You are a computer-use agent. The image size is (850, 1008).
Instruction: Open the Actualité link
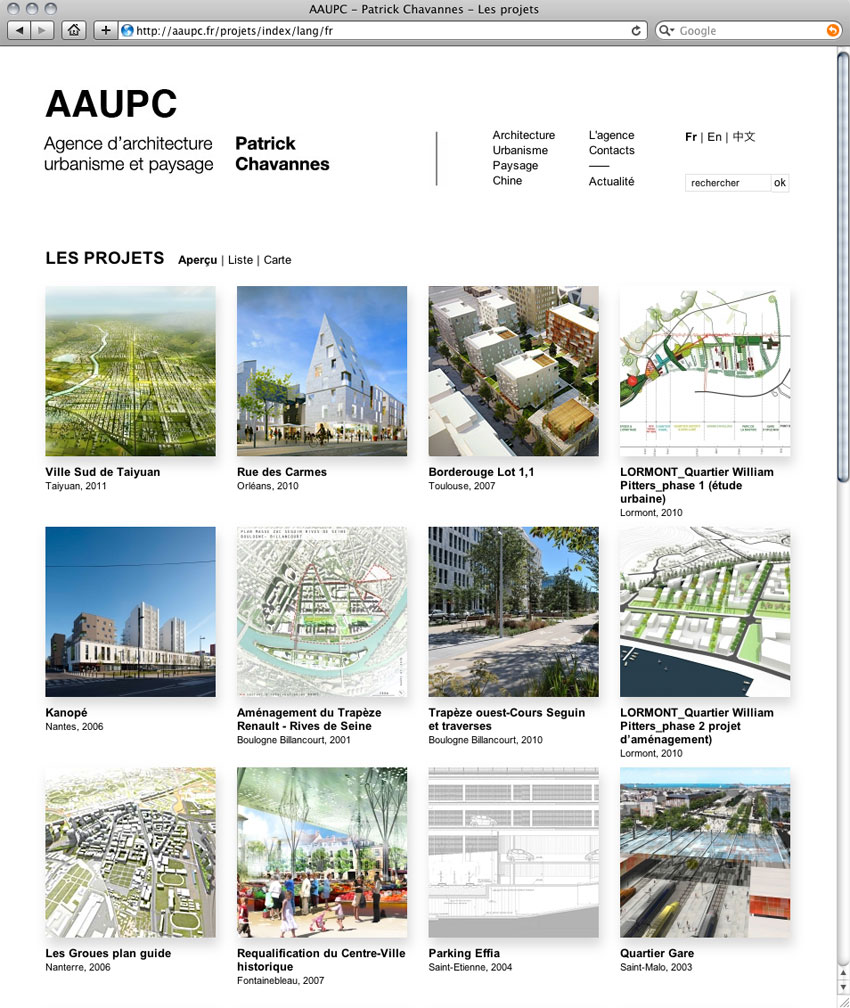[x=611, y=181]
